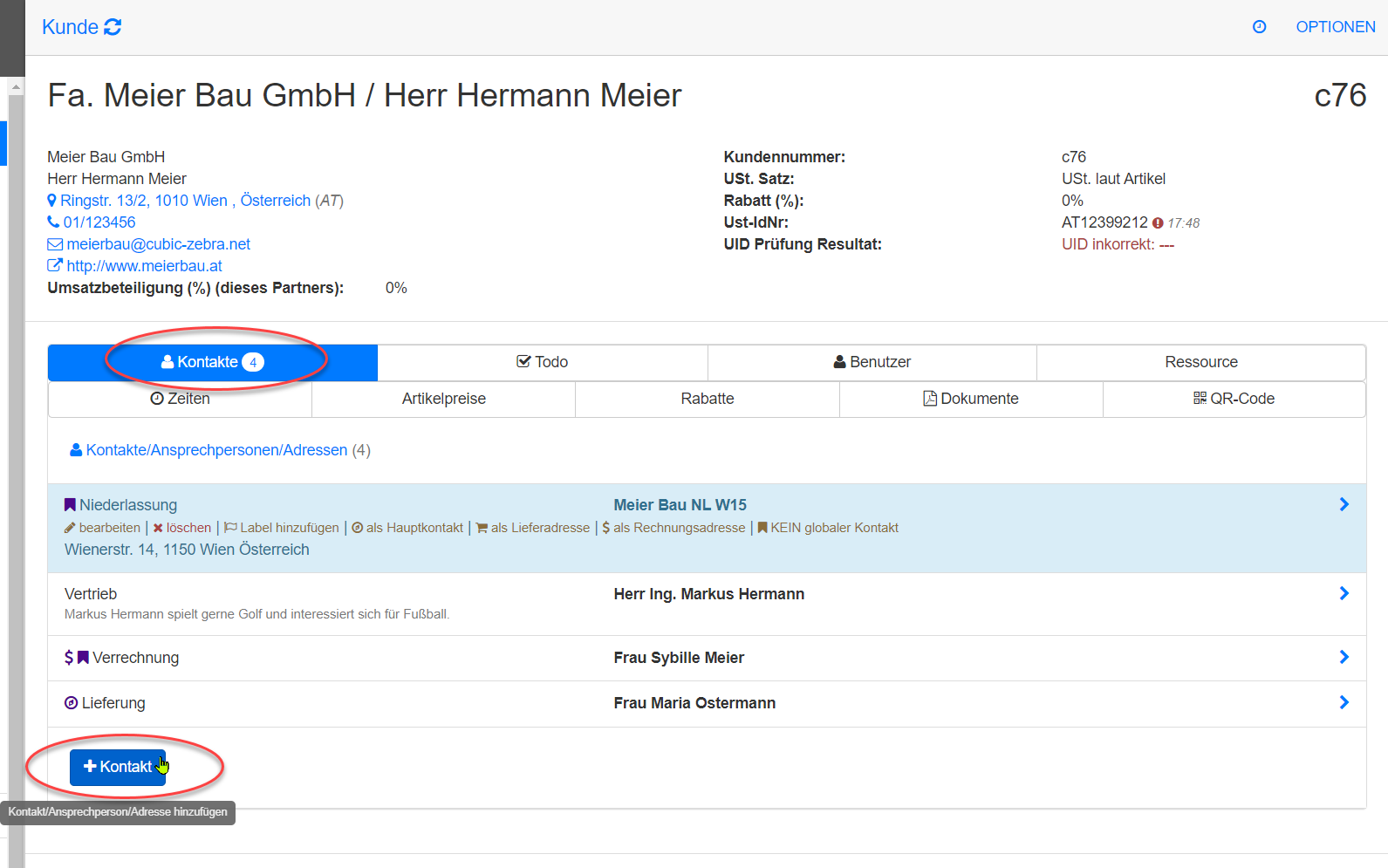The height and width of the screenshot is (868, 1388).
Task: Click the red UID warning icon
Action: pos(1158,223)
